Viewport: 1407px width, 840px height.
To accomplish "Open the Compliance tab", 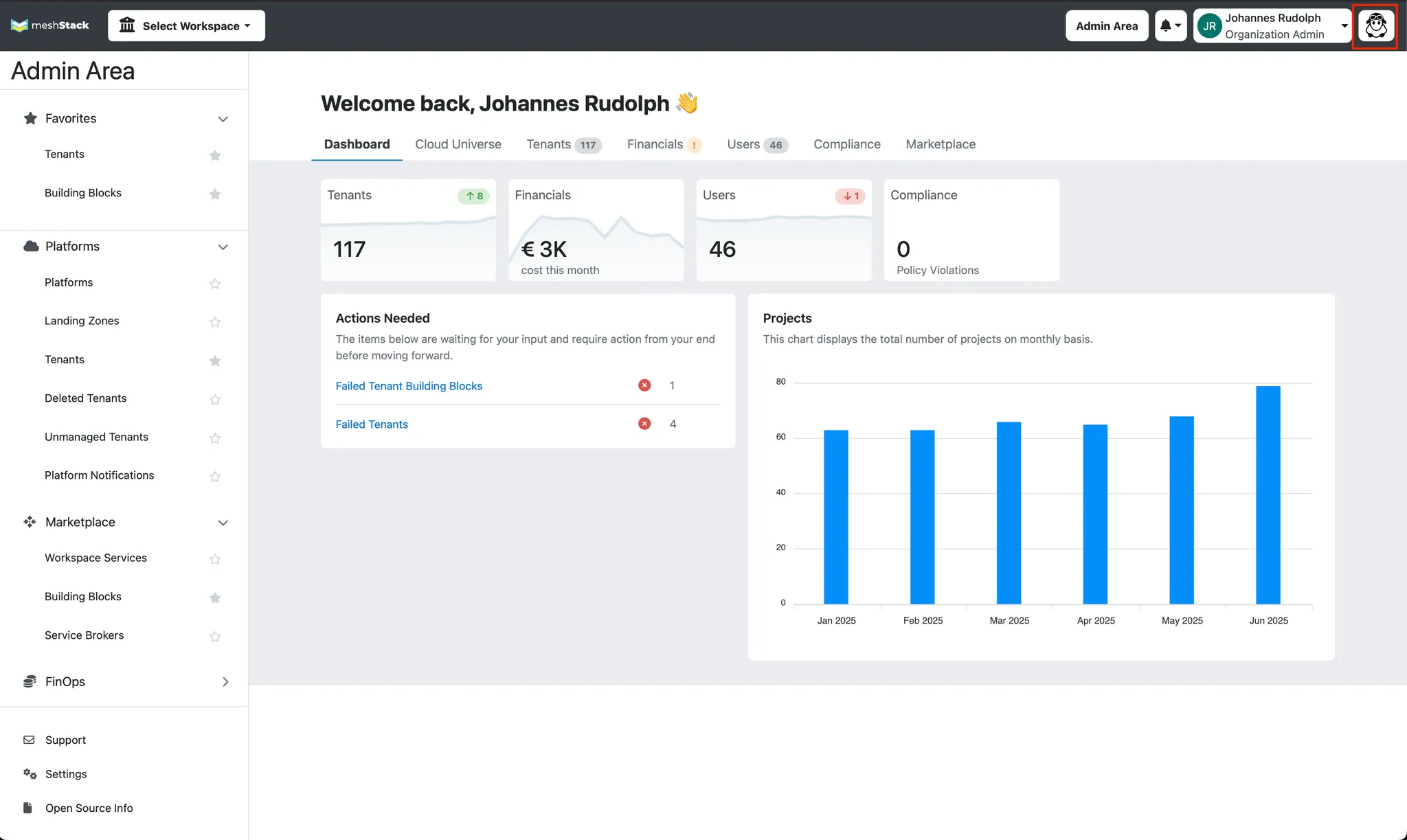I will tap(847, 144).
